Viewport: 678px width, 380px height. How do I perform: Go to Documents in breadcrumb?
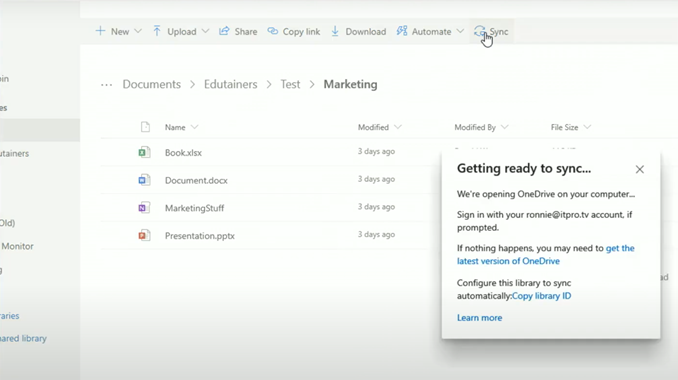(151, 84)
